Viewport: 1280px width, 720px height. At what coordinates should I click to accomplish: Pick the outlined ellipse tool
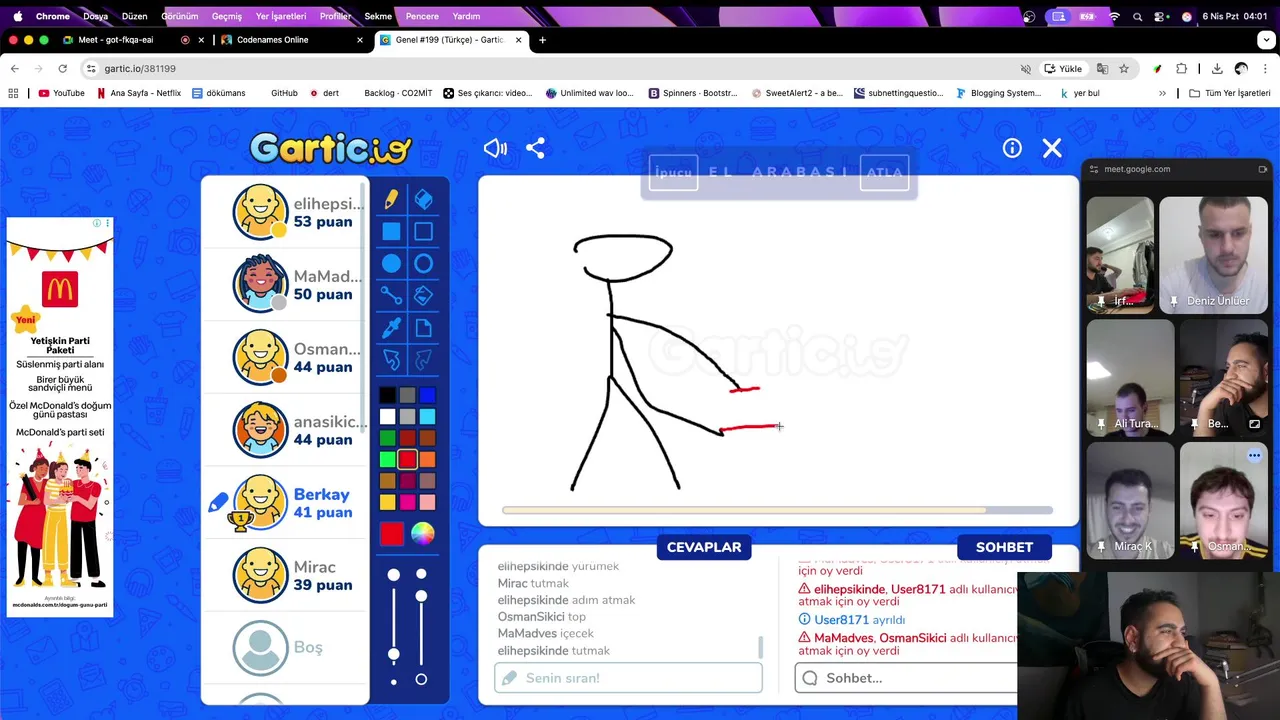(424, 263)
